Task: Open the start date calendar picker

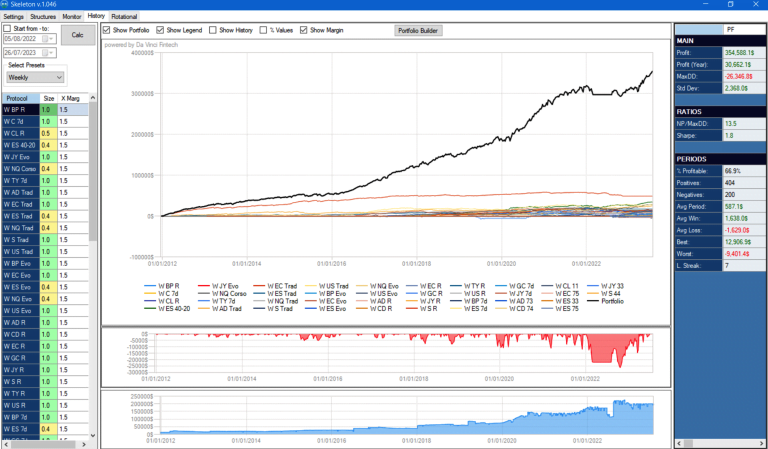Action: coord(44,39)
